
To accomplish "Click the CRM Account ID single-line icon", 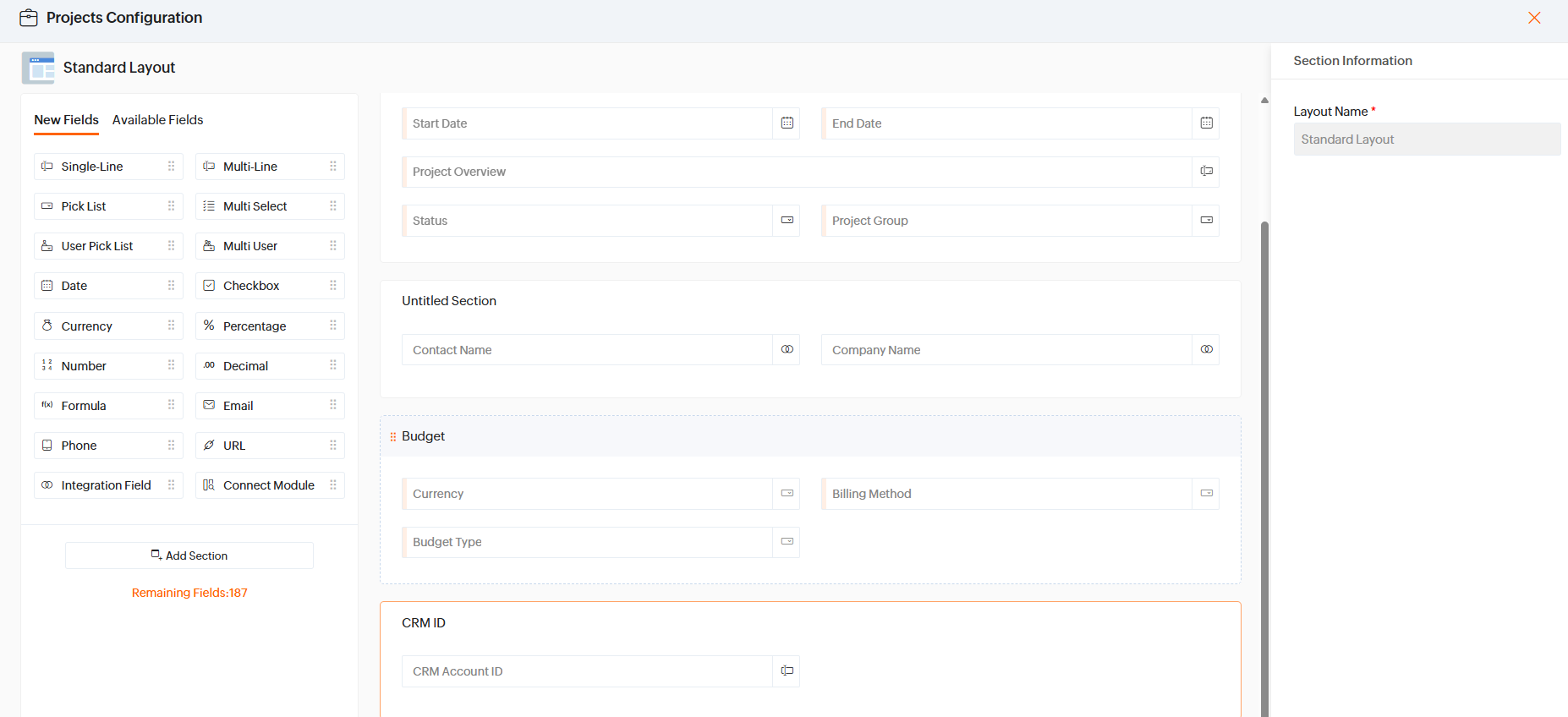I will 787,670.
